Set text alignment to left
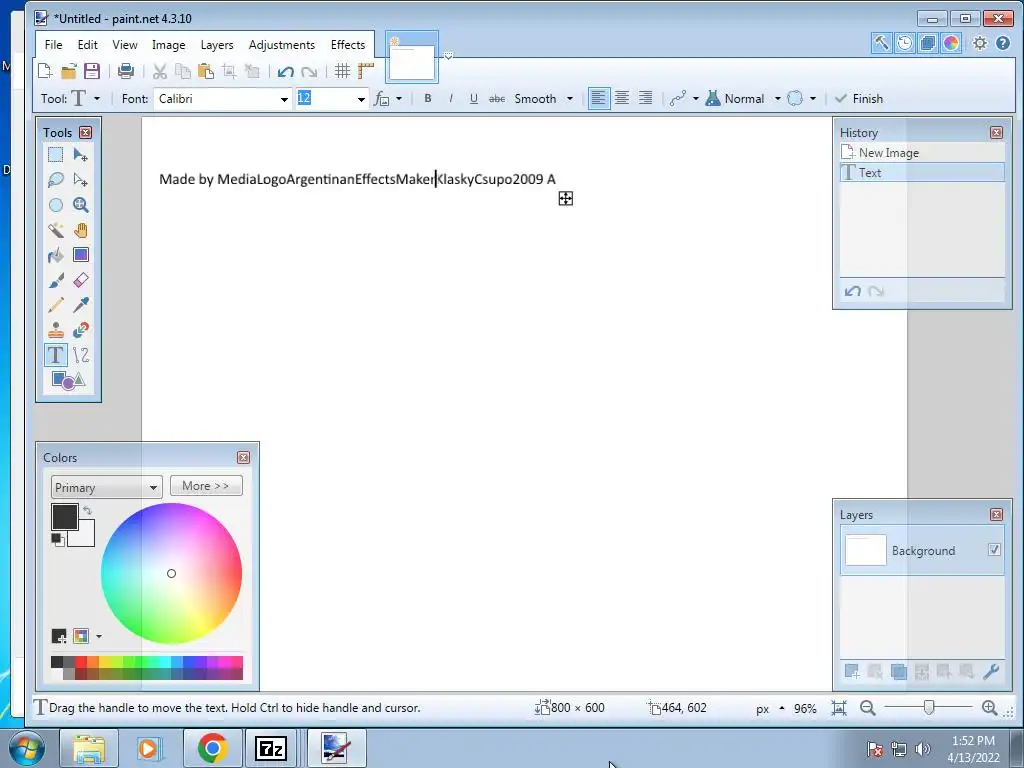 pos(598,99)
